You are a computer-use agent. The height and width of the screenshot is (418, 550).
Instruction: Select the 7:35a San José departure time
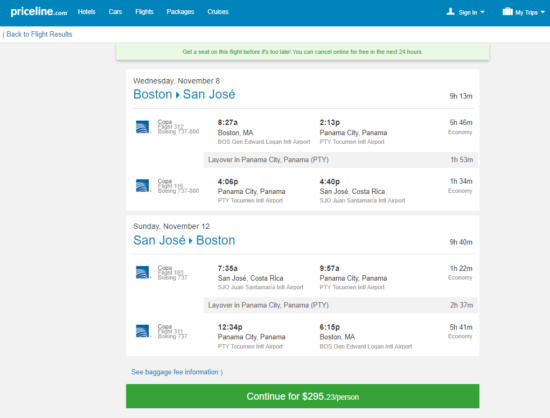click(x=228, y=268)
